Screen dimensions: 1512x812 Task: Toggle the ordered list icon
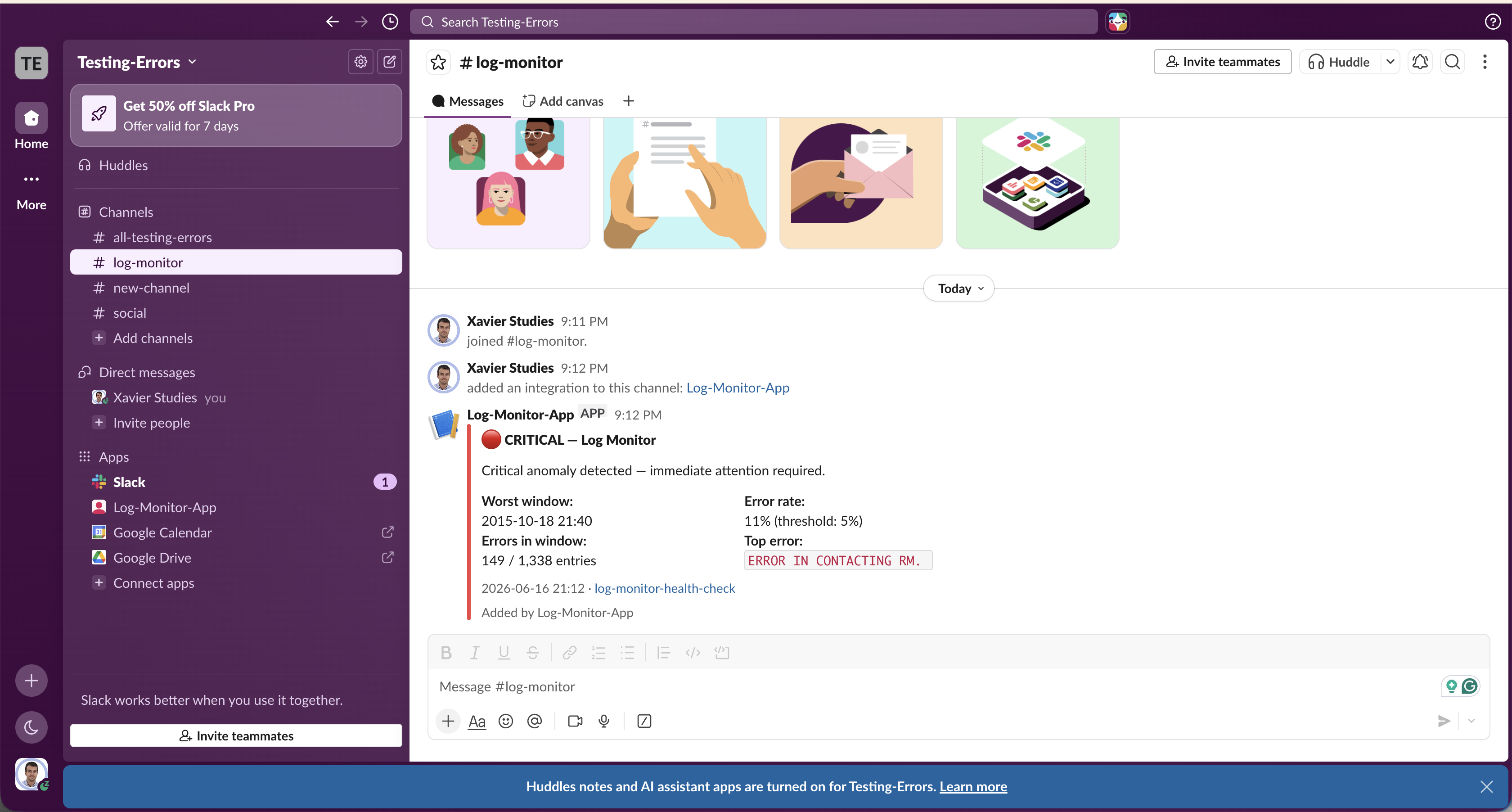598,652
